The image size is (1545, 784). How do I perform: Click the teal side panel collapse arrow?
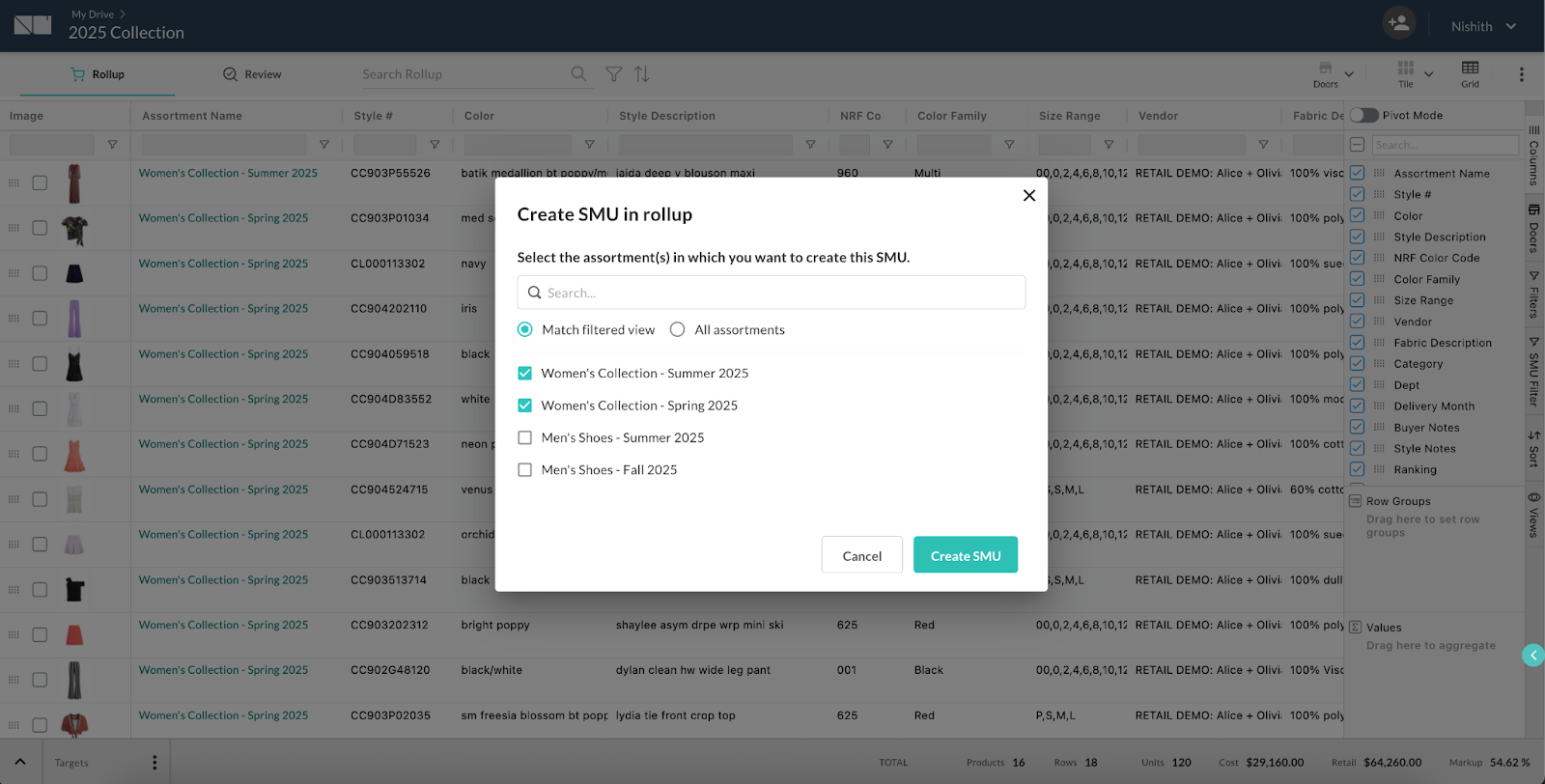[1532, 656]
